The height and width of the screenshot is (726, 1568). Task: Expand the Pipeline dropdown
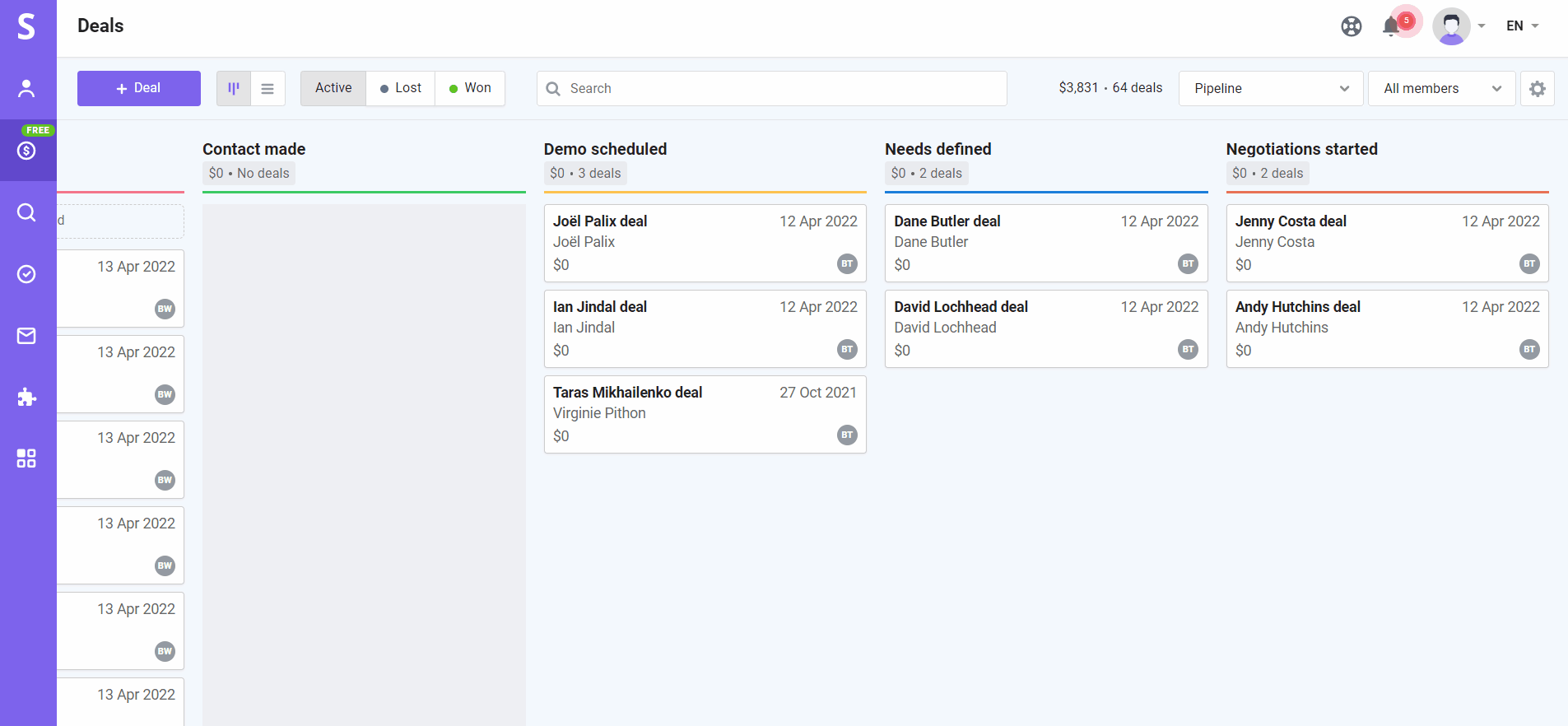(x=1271, y=88)
